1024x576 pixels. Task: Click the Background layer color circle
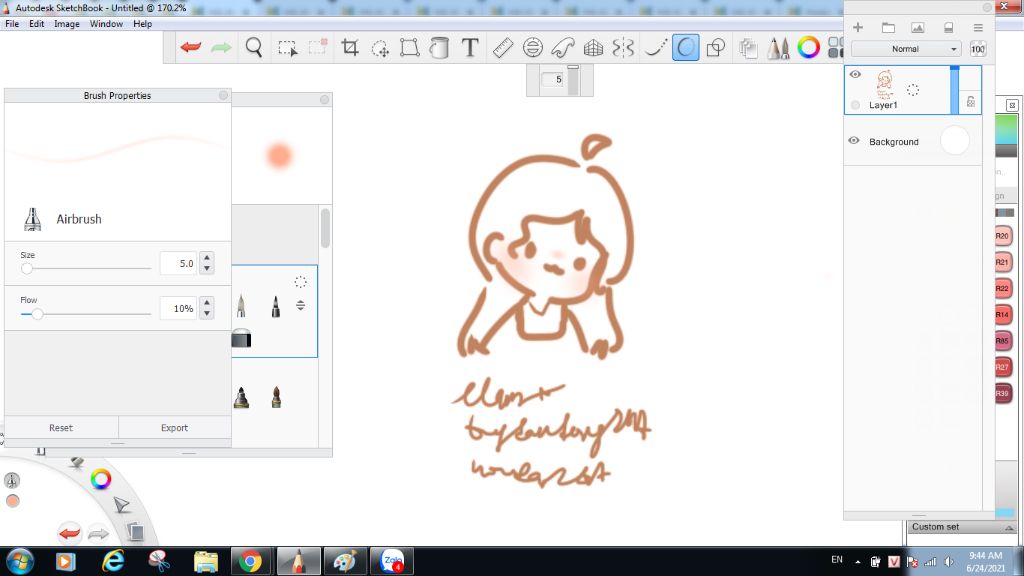coord(955,140)
